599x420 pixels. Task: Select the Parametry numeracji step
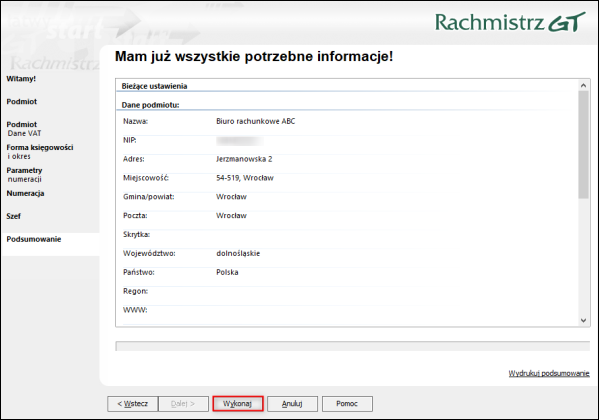tap(24, 175)
